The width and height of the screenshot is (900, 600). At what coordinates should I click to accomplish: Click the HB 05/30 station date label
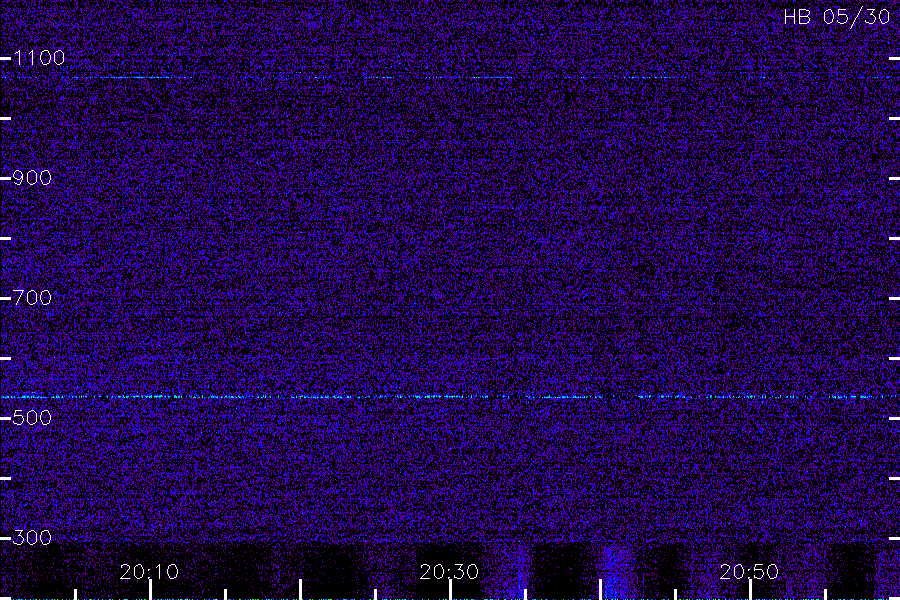tap(837, 17)
